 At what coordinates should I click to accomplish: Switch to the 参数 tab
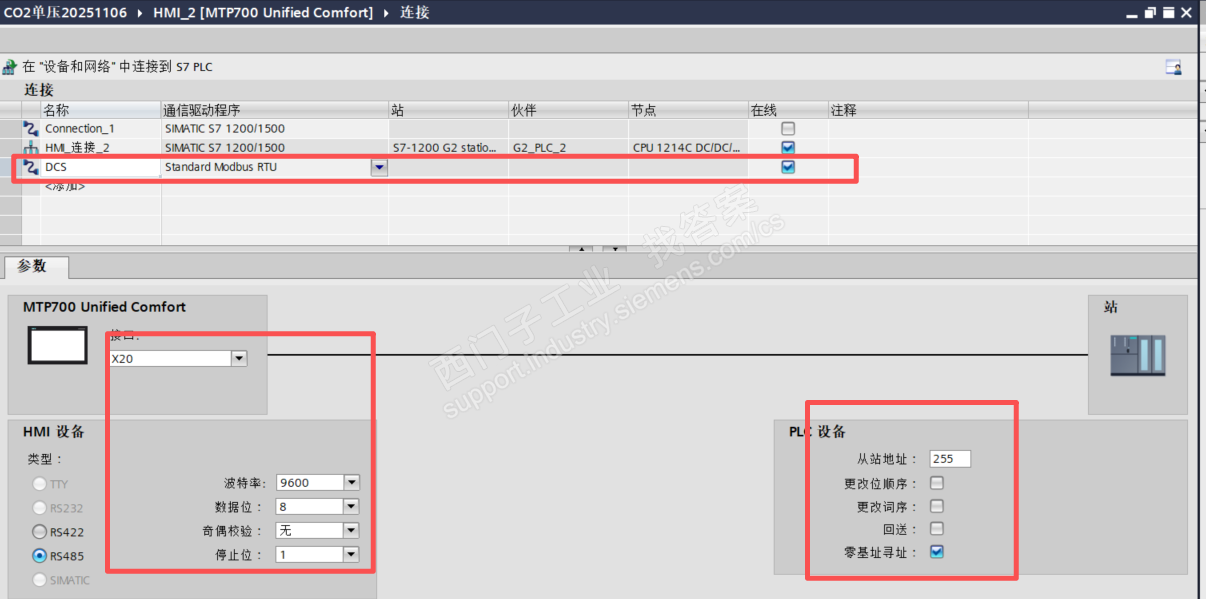(38, 267)
